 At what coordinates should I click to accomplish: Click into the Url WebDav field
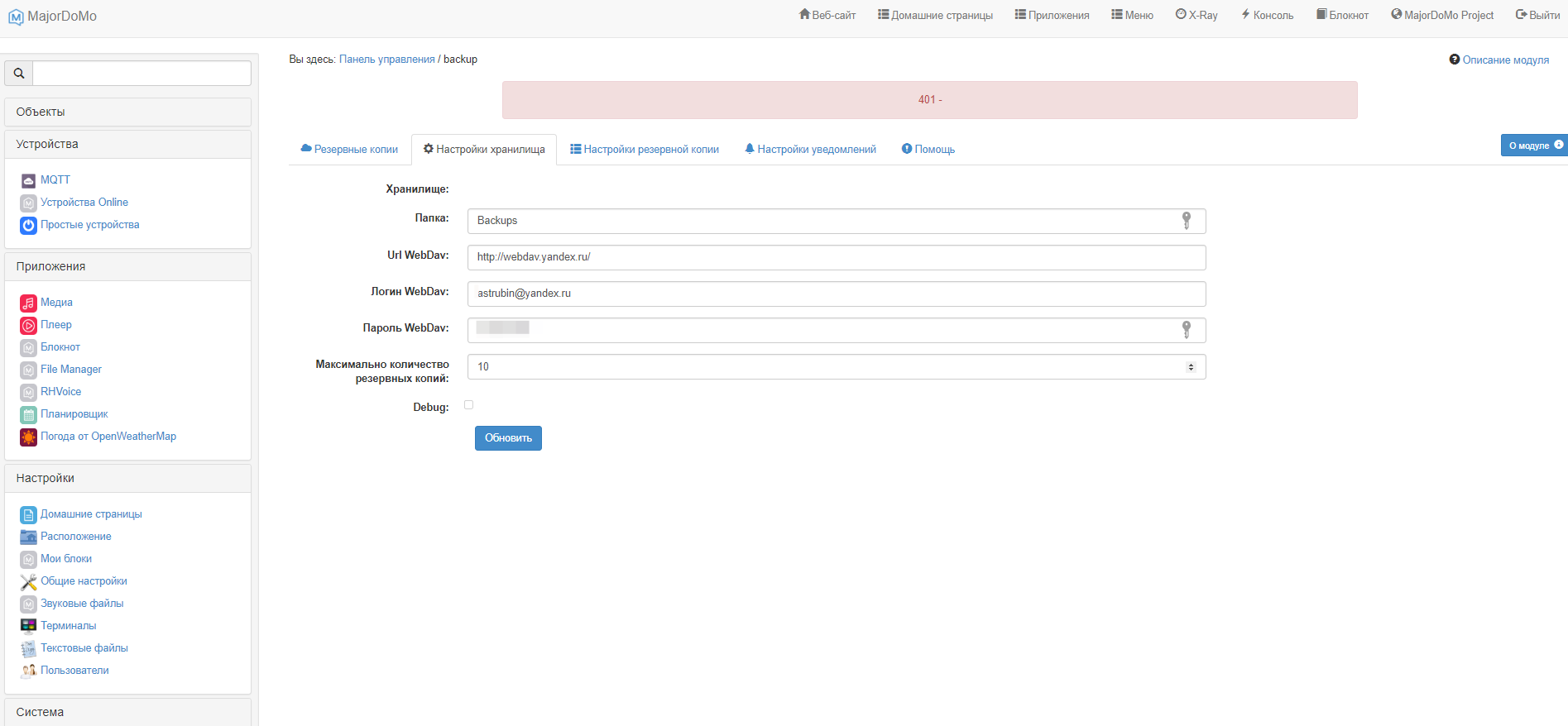click(836, 257)
